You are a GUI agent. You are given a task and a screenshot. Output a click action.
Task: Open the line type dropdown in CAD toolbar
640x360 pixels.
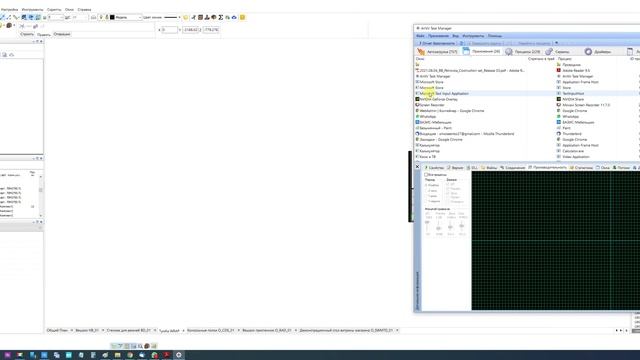179,18
